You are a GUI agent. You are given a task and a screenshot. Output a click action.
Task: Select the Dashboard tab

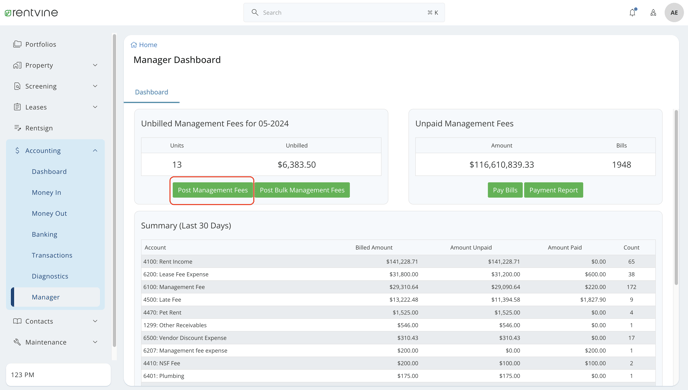tap(151, 92)
